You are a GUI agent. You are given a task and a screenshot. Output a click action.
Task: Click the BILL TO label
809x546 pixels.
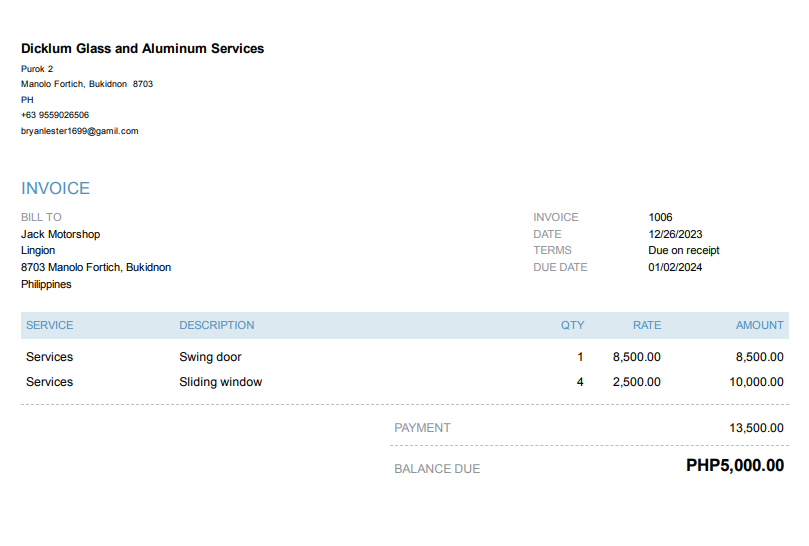click(41, 217)
